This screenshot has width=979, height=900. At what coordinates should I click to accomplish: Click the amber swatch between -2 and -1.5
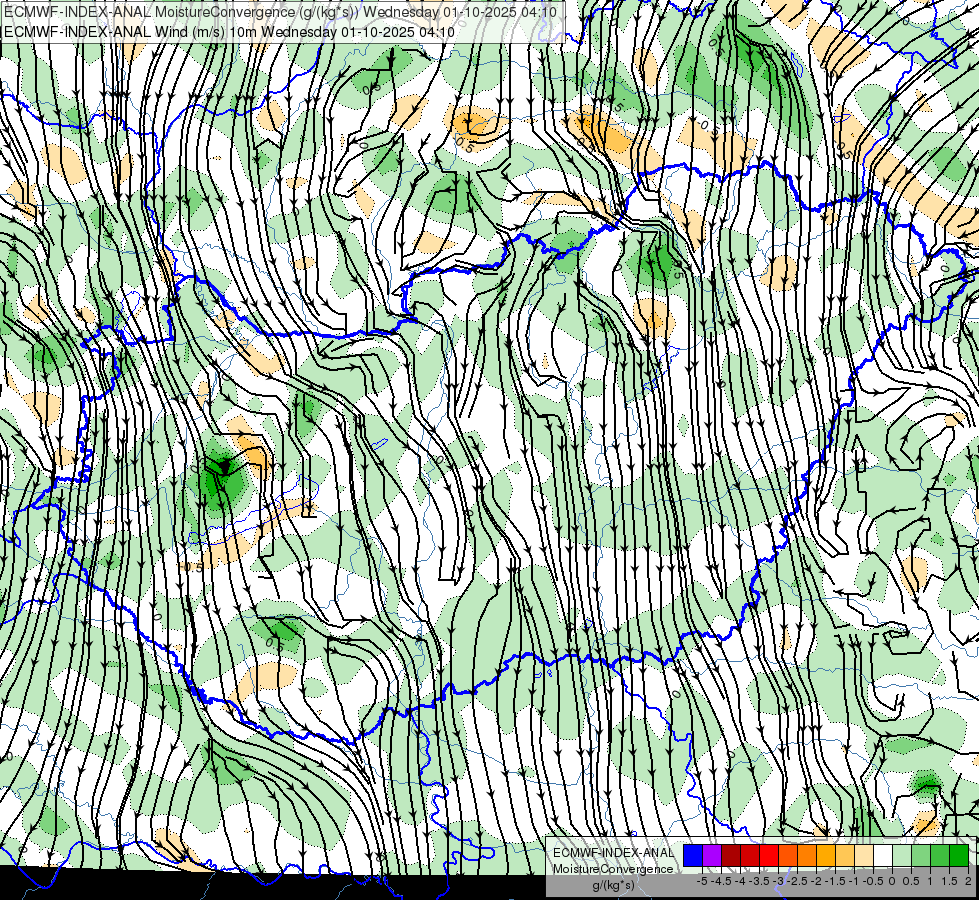pyautogui.click(x=826, y=855)
